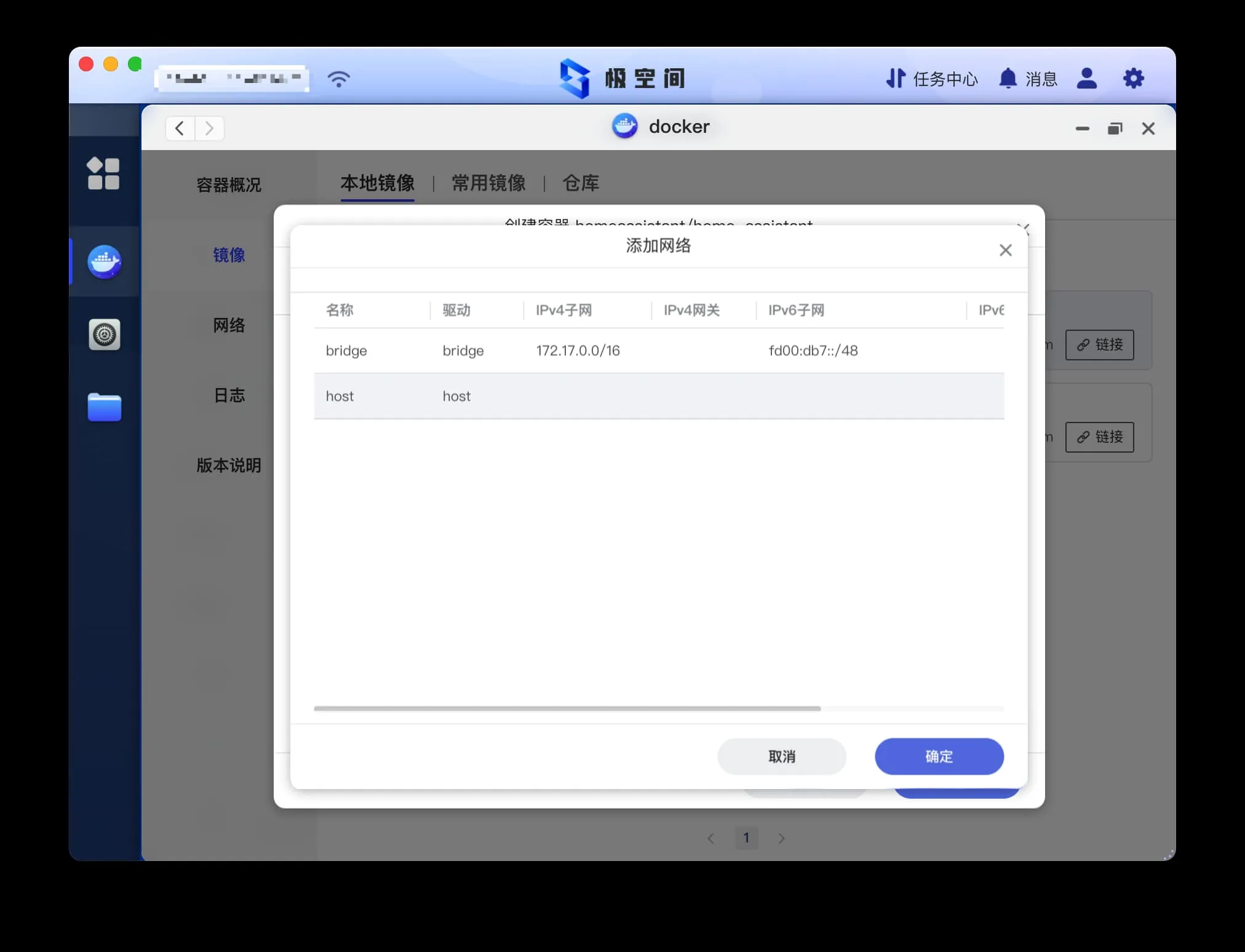Close the add network dialog
Screen dimensions: 1245x952
1005,250
